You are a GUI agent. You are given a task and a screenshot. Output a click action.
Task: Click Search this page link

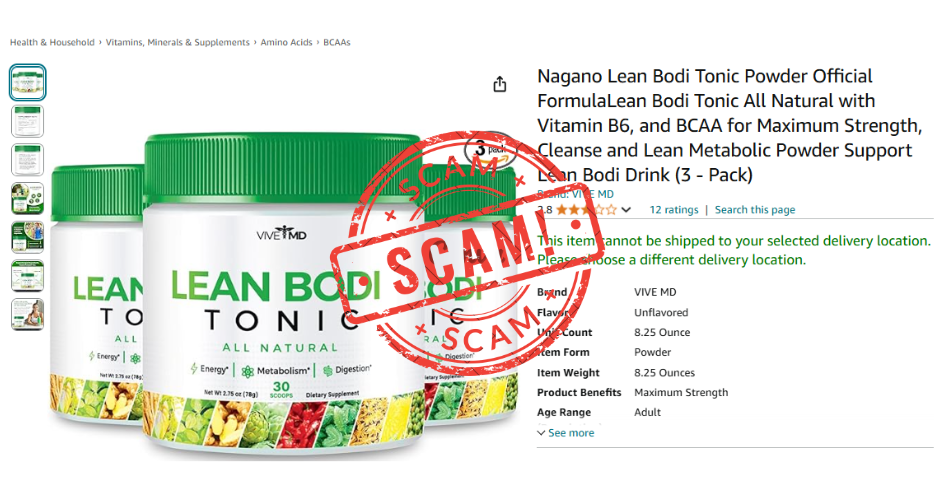(755, 210)
